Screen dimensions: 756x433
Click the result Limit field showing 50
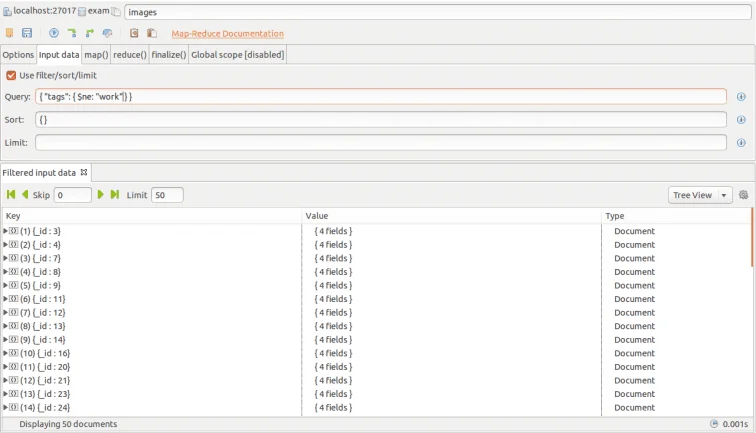[x=167, y=195]
